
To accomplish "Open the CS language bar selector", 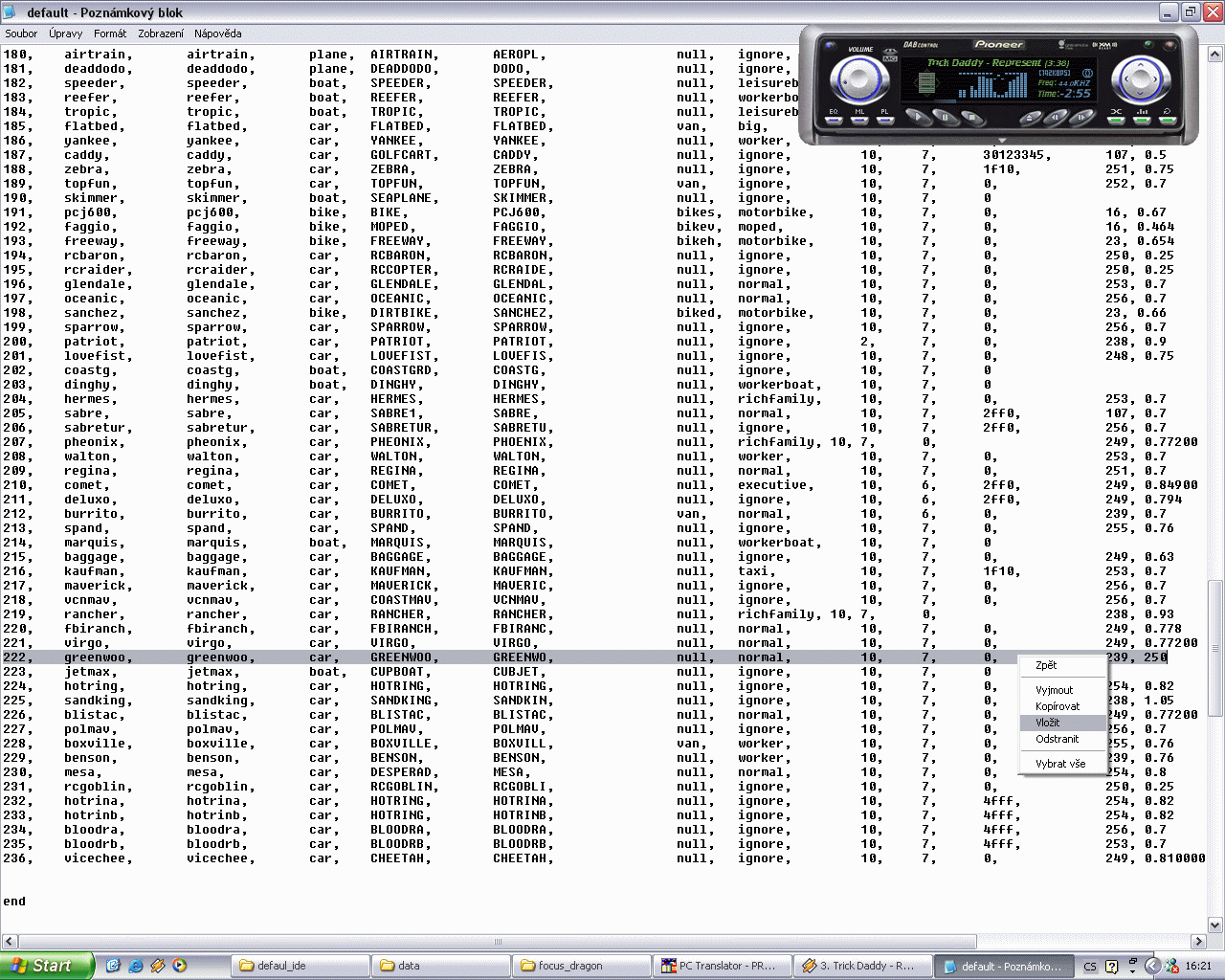I will pos(1090,967).
